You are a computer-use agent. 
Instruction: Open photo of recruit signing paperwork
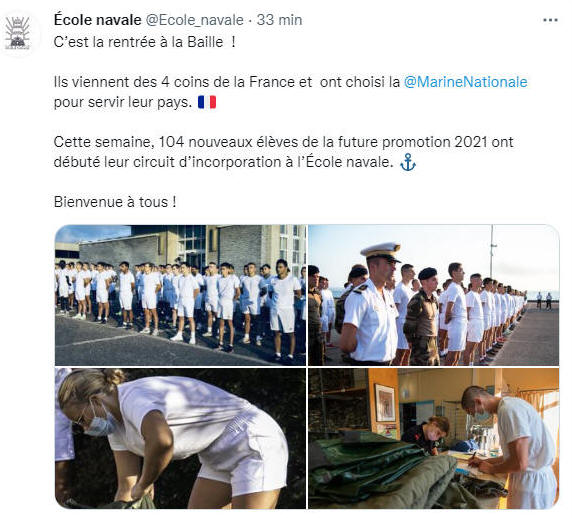(434, 438)
